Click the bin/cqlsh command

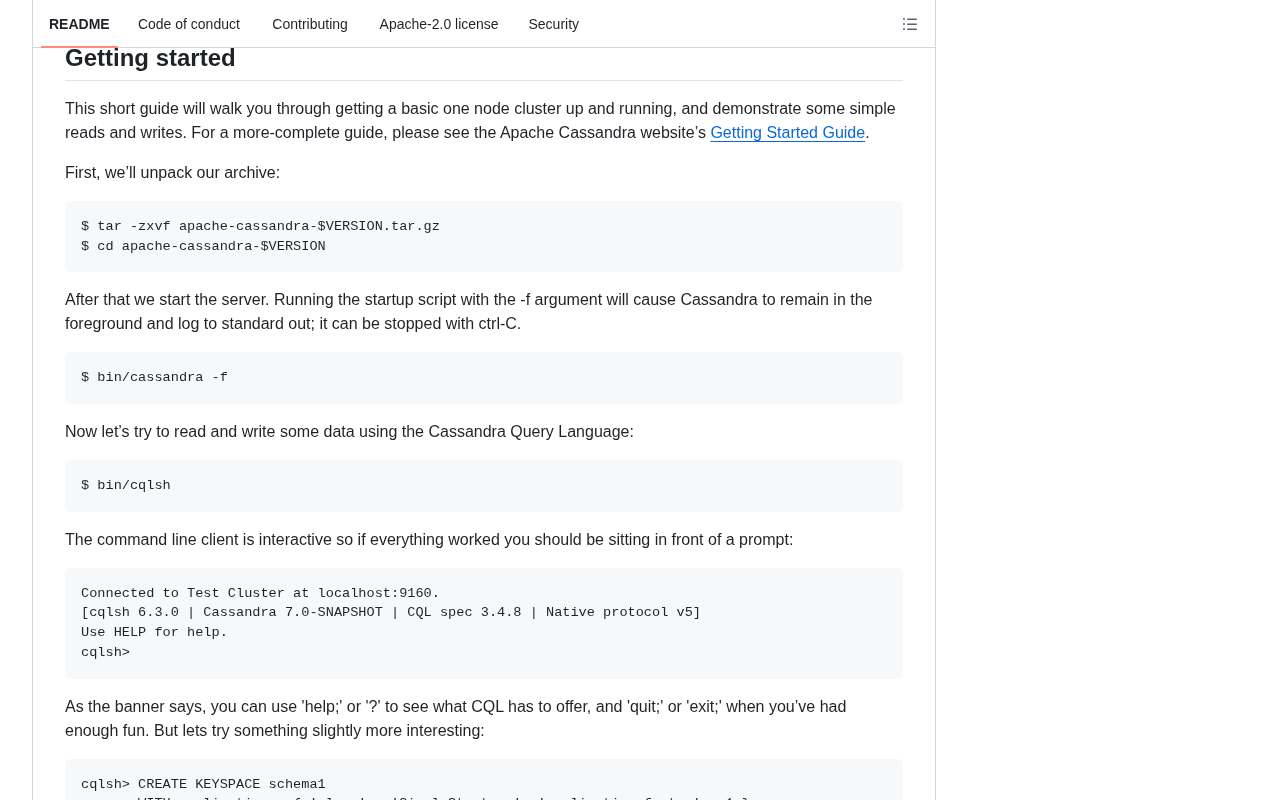pos(126,486)
